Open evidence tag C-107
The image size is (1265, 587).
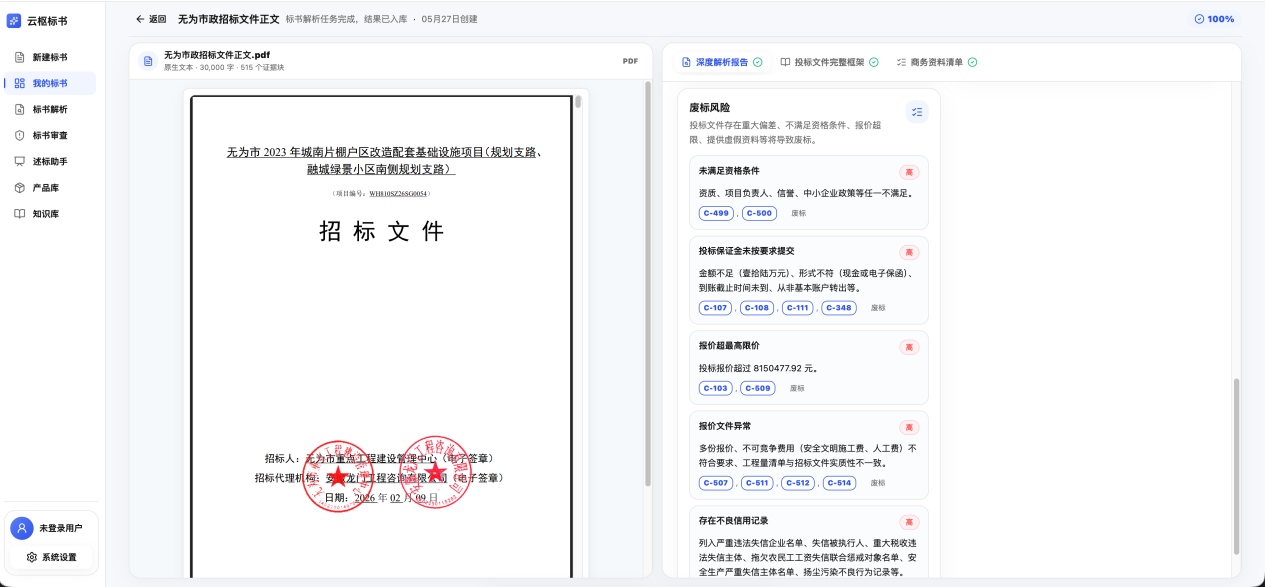(x=716, y=308)
